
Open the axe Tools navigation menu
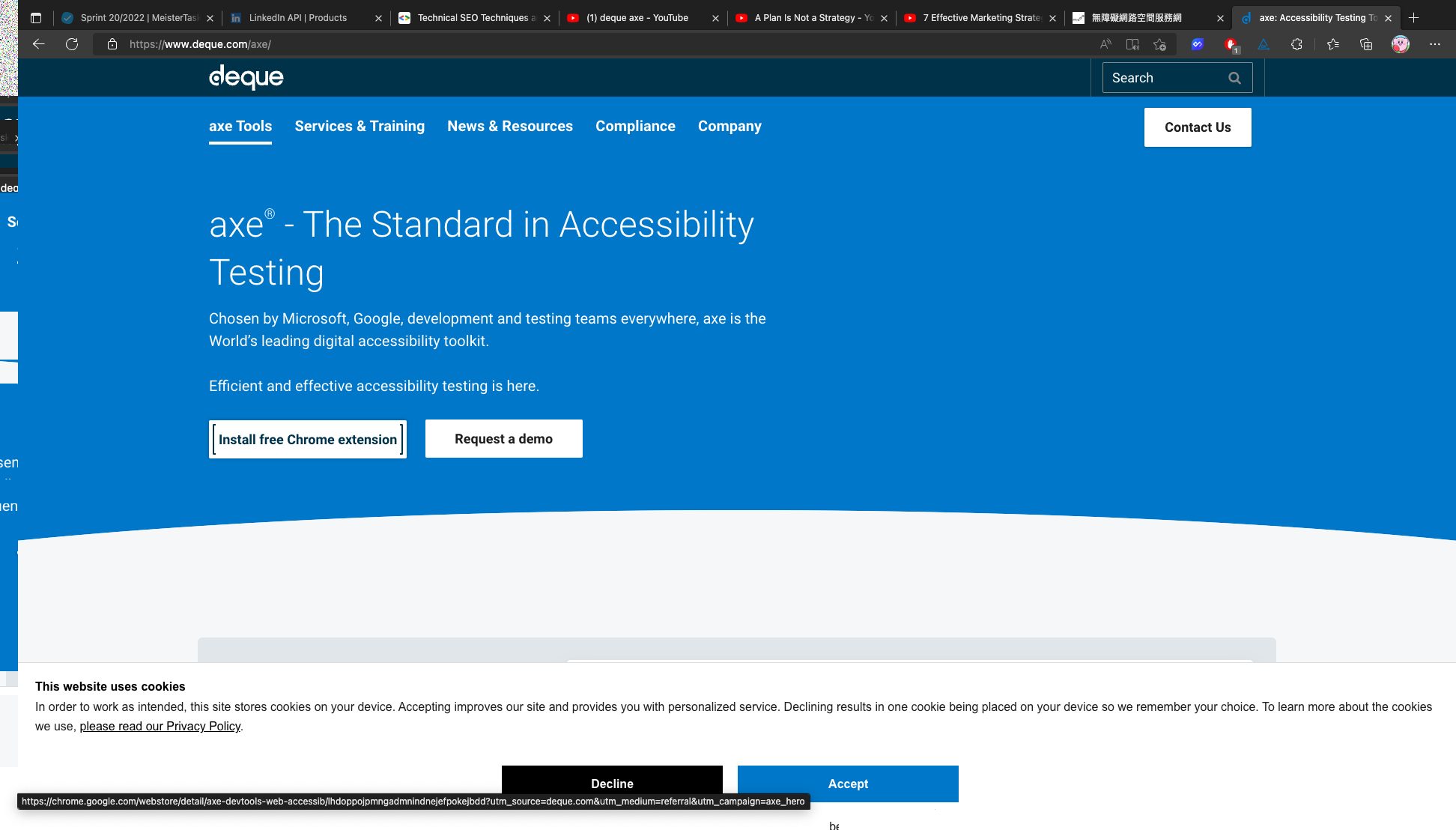pyautogui.click(x=240, y=127)
